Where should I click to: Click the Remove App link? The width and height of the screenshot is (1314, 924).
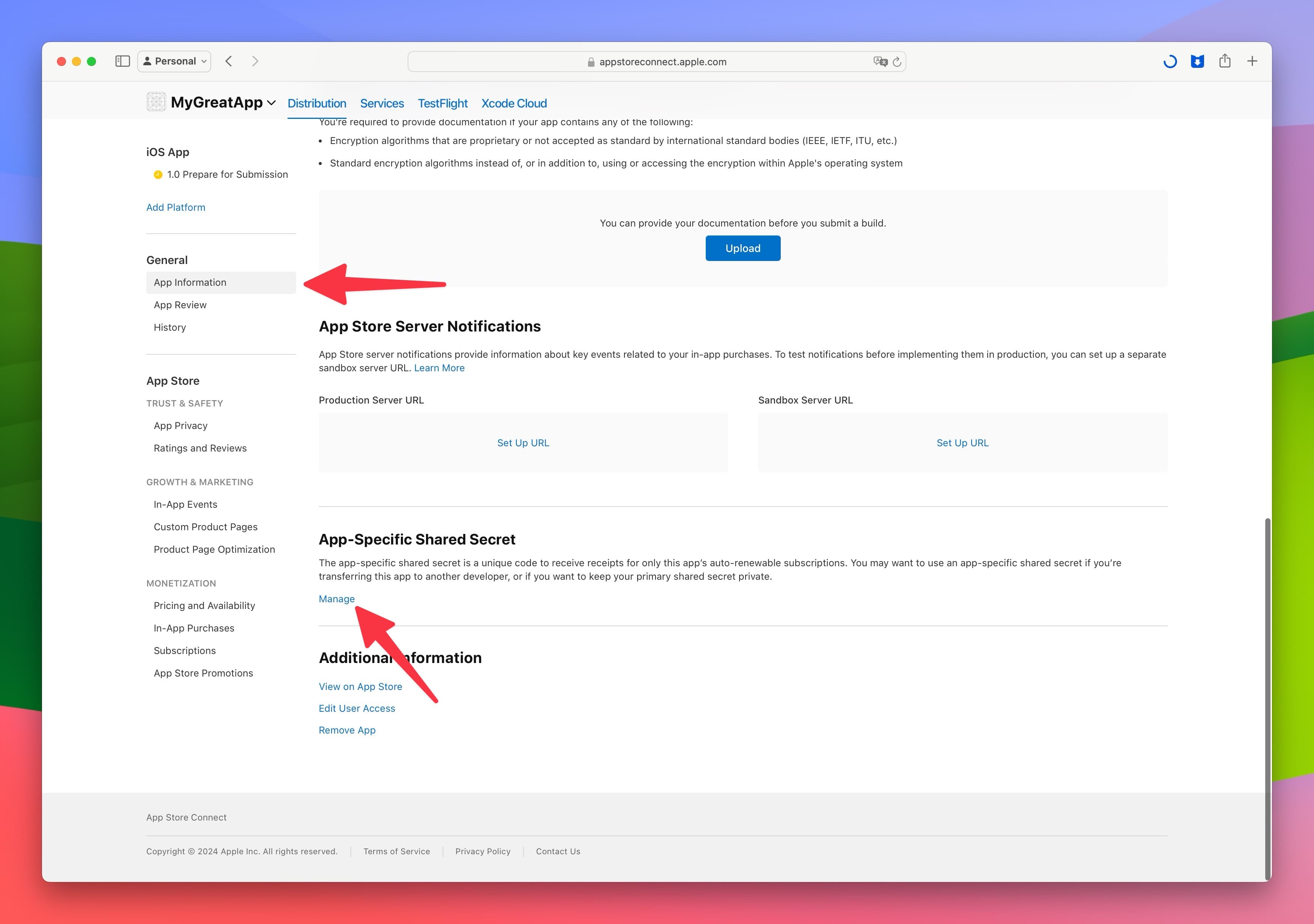347,730
